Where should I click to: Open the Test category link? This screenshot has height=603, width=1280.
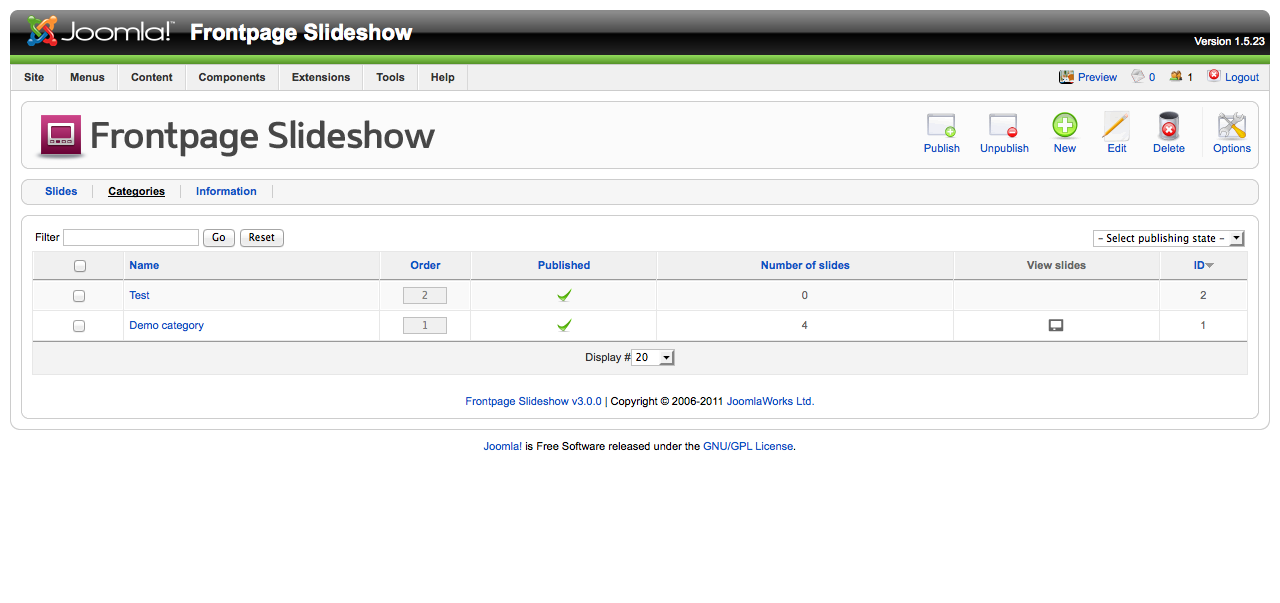click(139, 295)
